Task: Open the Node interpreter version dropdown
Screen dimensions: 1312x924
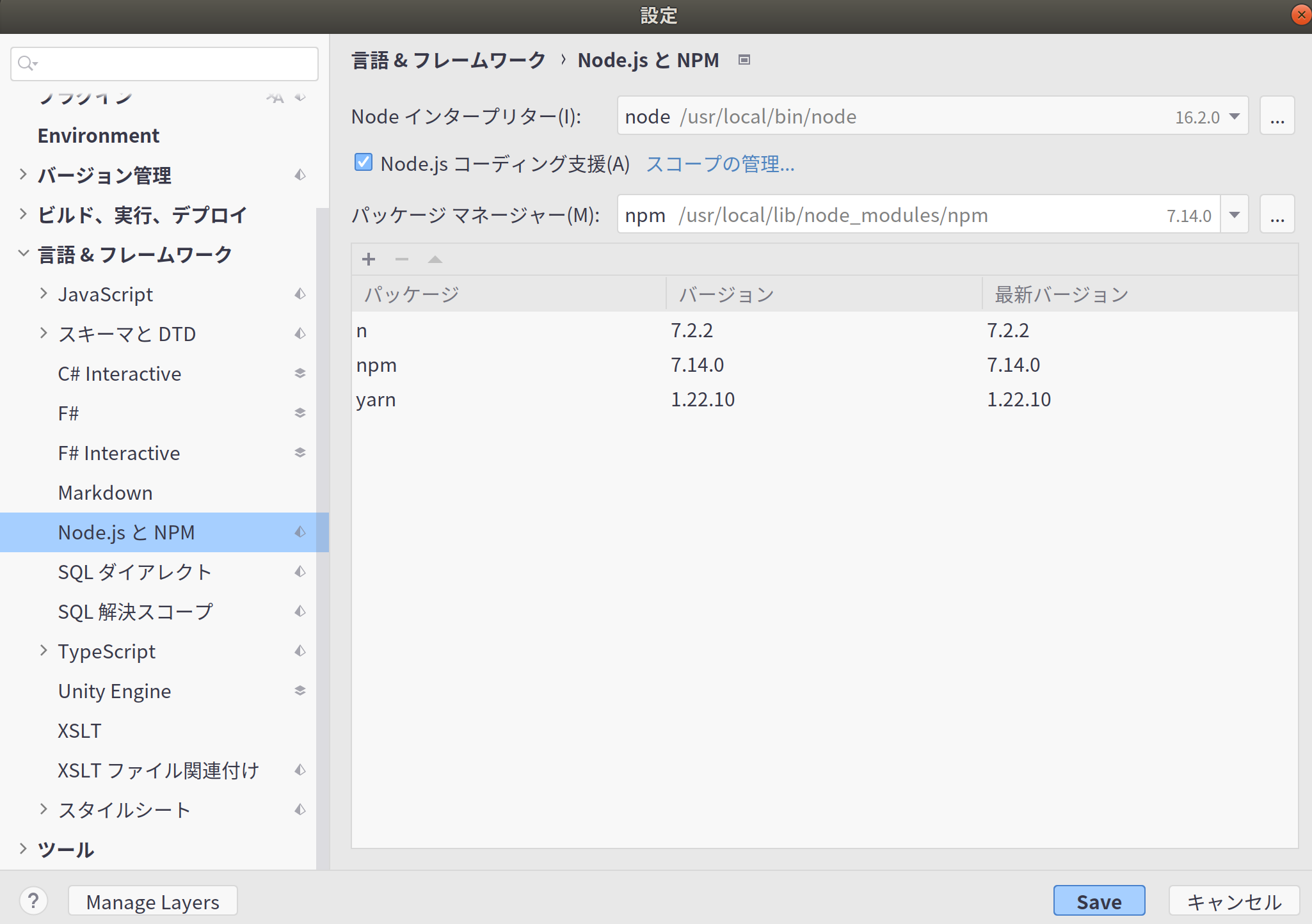Action: (x=1234, y=116)
